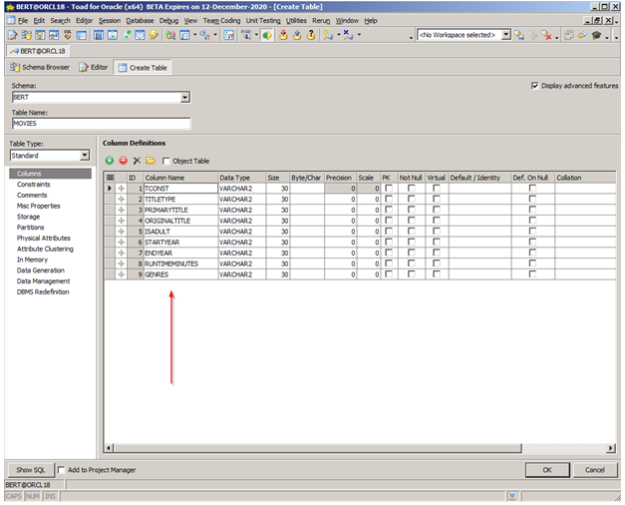Click the green play arrow toolbar icon
The width and height of the screenshot is (625, 505).
267,35
